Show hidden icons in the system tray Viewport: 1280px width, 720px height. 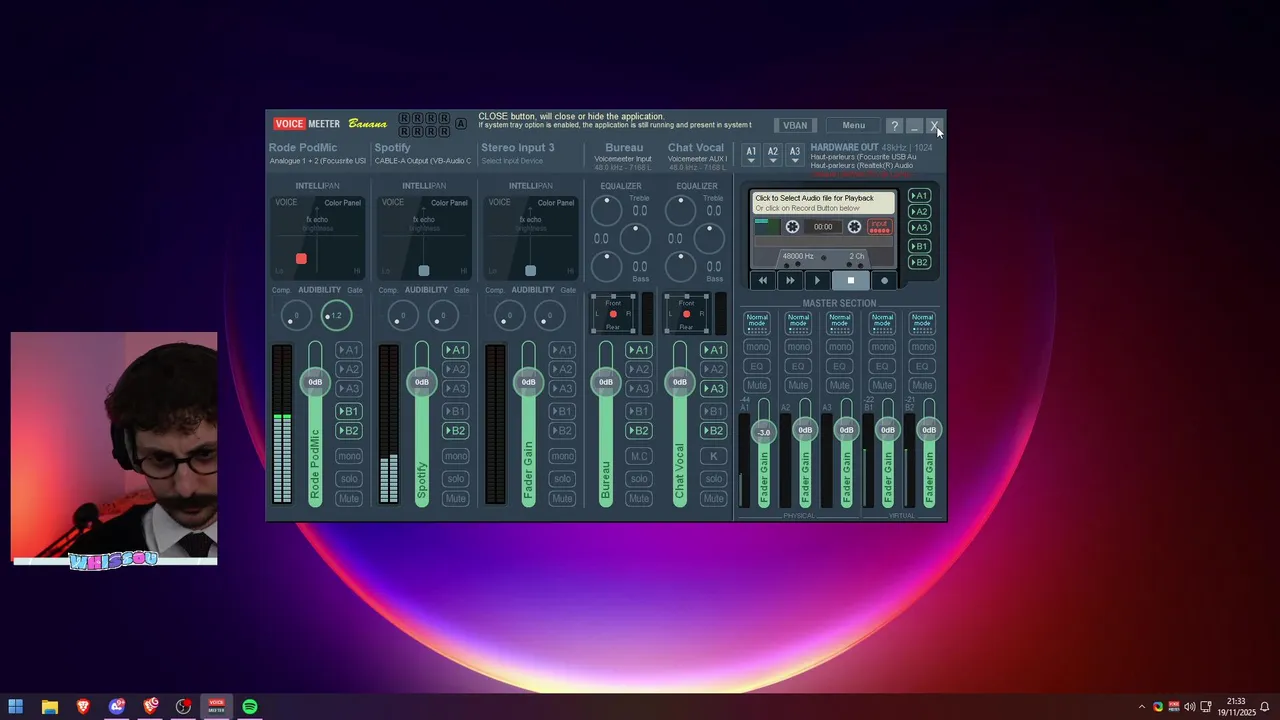click(1142, 707)
